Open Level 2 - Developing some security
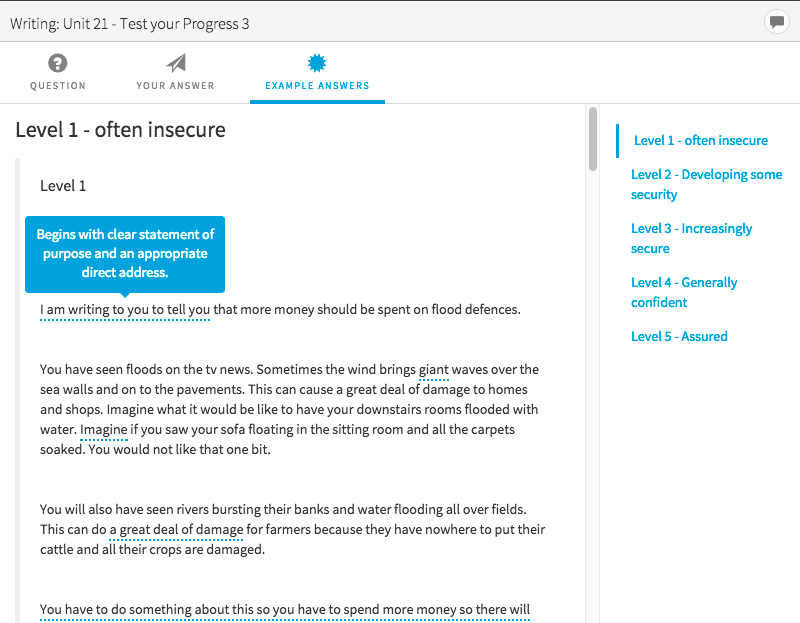 coord(706,184)
